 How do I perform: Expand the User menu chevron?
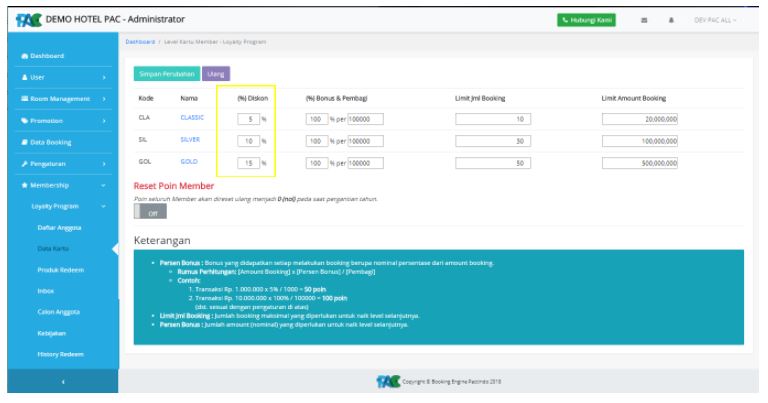pos(104,77)
